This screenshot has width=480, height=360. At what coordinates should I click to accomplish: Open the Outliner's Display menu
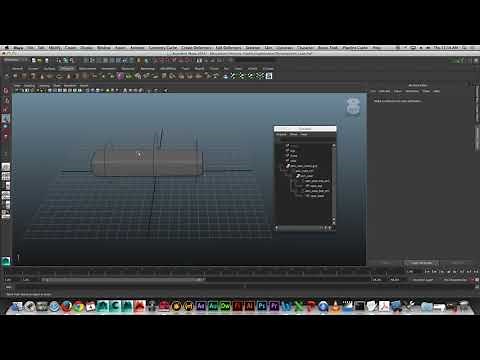coord(281,134)
